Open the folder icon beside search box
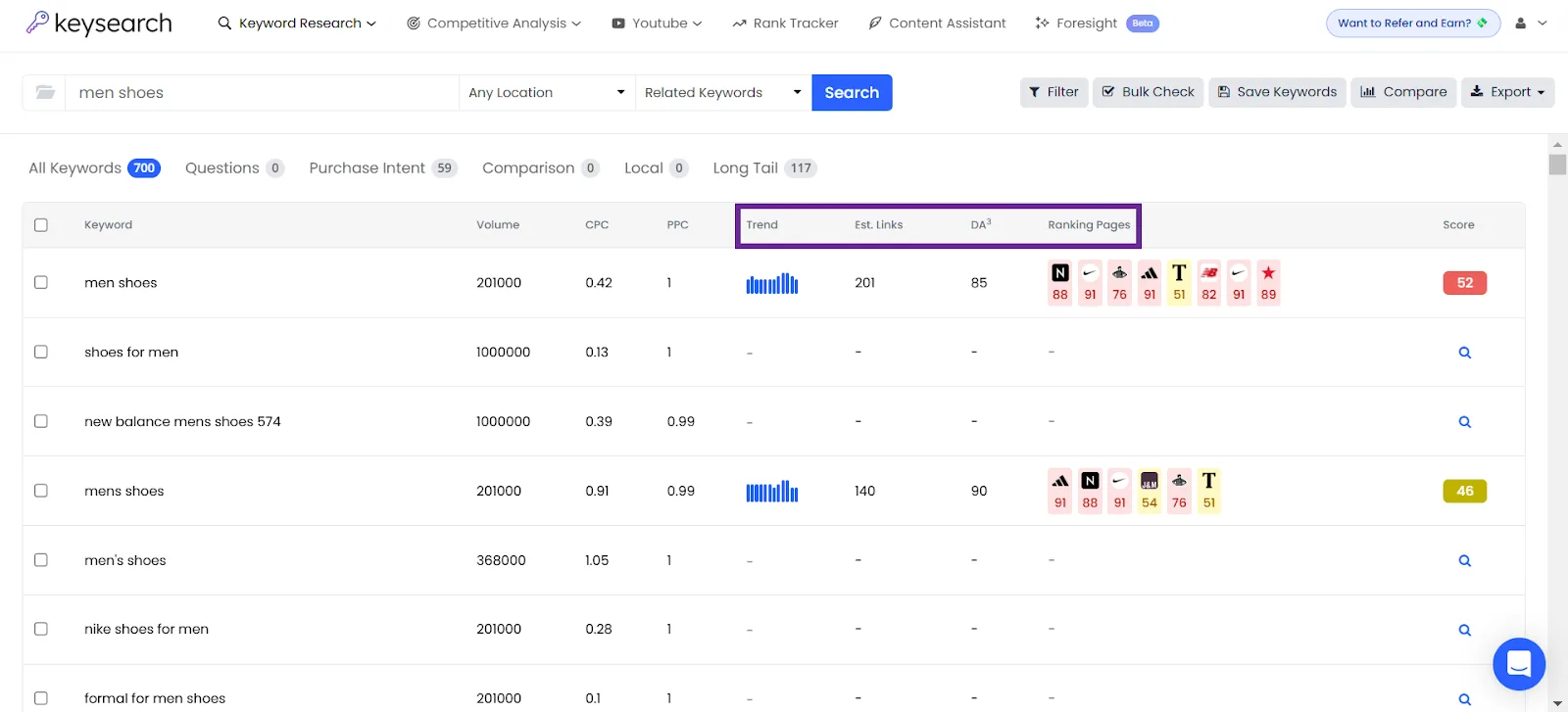 pyautogui.click(x=45, y=92)
